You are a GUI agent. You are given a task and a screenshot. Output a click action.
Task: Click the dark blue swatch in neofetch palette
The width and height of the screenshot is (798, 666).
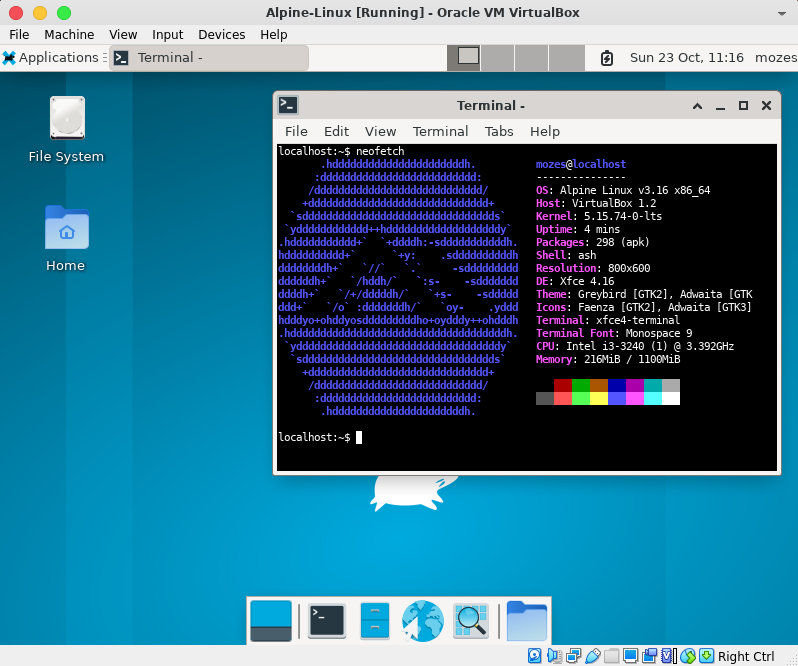[617, 385]
